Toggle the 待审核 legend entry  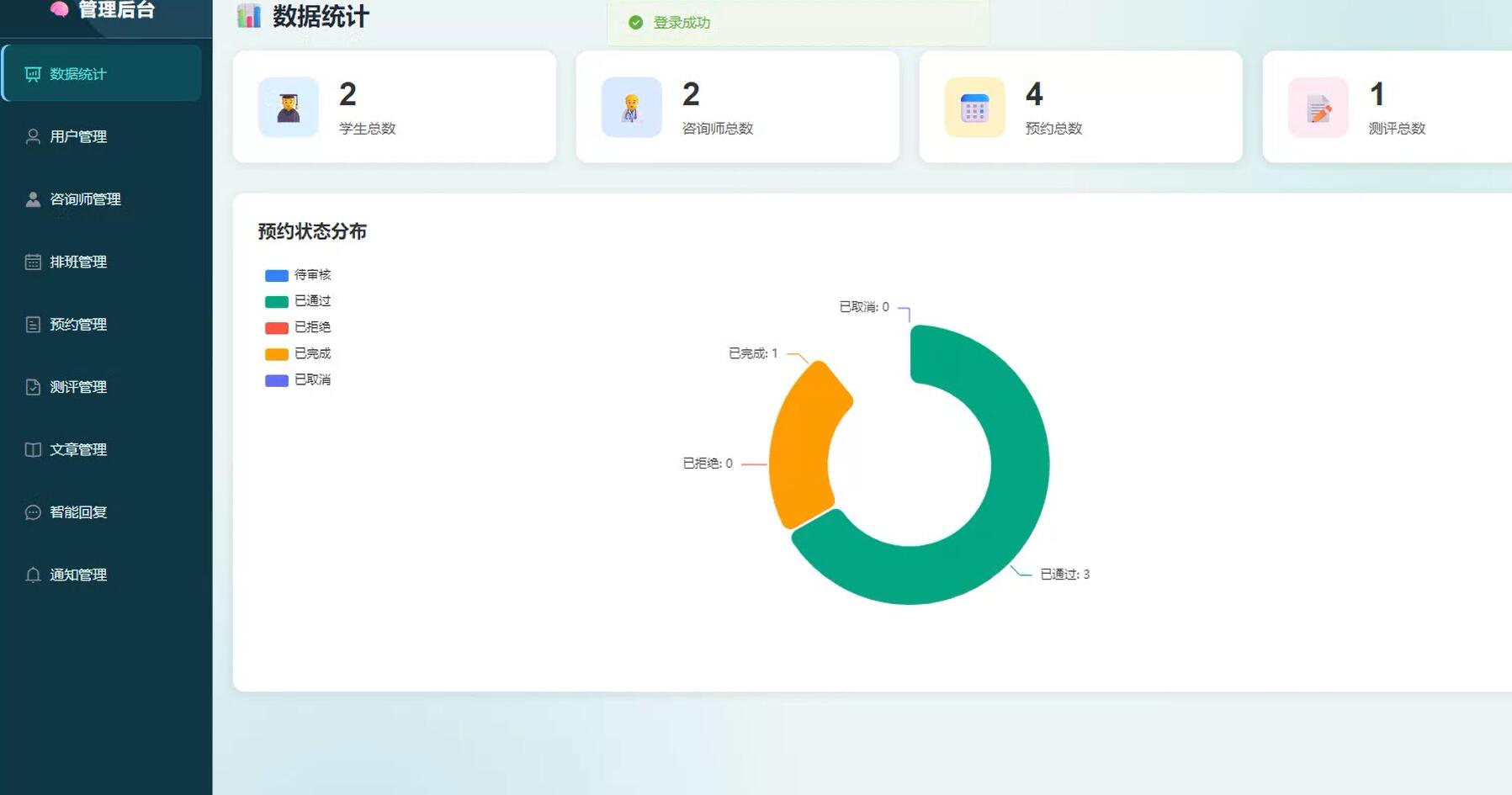(x=298, y=275)
